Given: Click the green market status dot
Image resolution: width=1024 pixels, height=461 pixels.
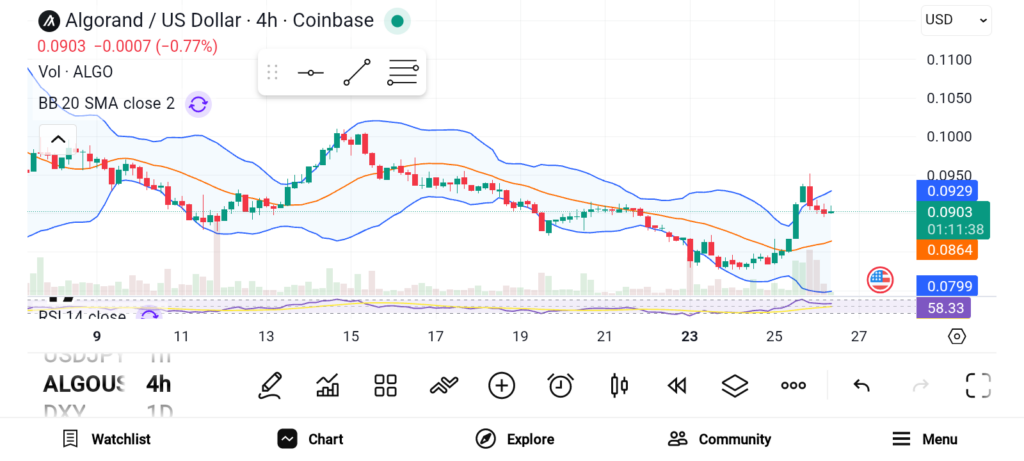Looking at the screenshot, I should [397, 20].
